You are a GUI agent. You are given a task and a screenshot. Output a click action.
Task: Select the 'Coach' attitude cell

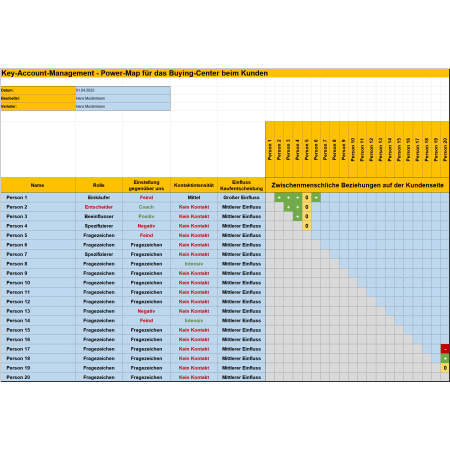click(146, 207)
